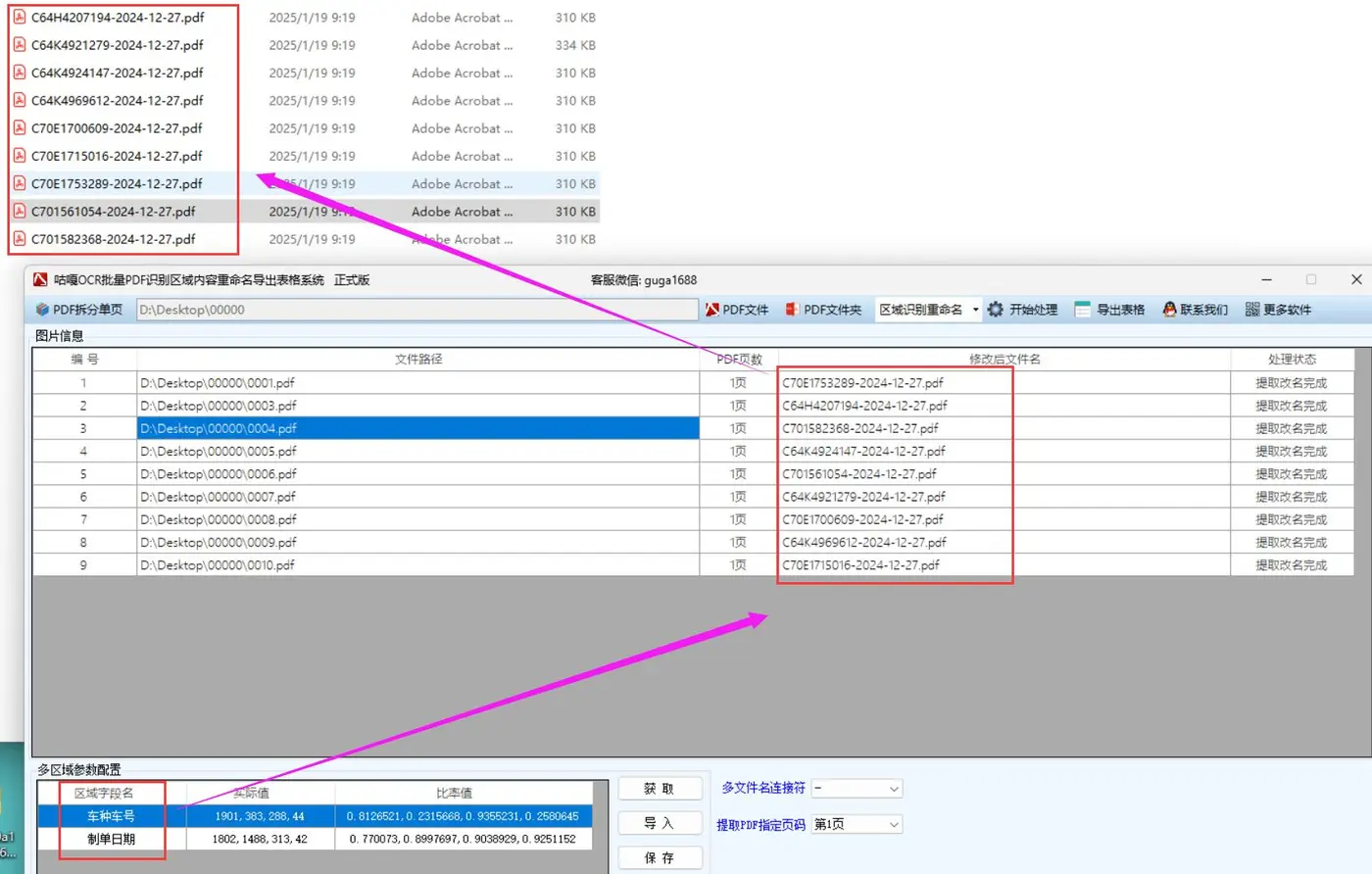Open the 提取PDF指定页码 combo box
1372x874 pixels.
coord(857,825)
